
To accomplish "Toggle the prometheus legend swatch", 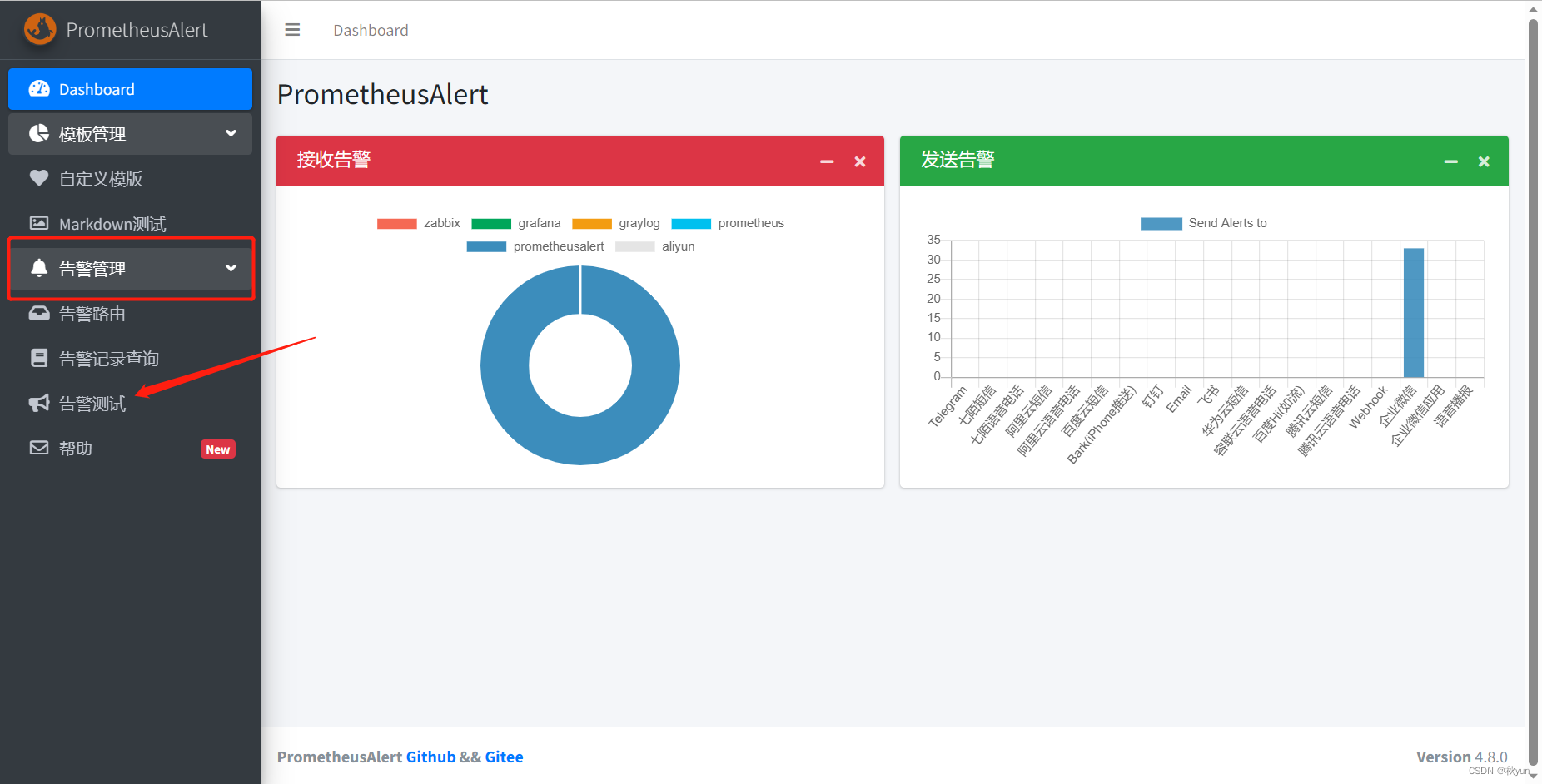I will pyautogui.click(x=691, y=223).
